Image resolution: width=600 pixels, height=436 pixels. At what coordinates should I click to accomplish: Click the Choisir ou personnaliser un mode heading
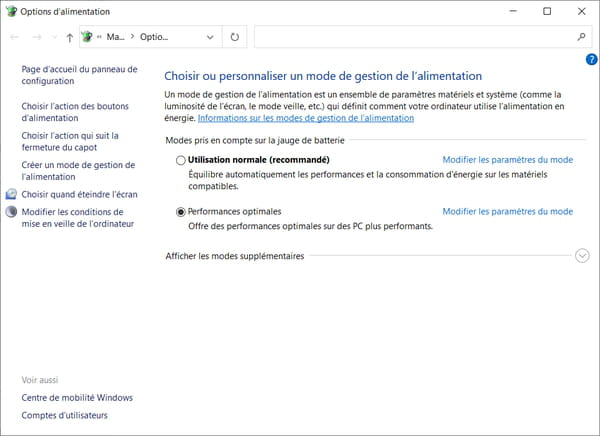pos(323,76)
